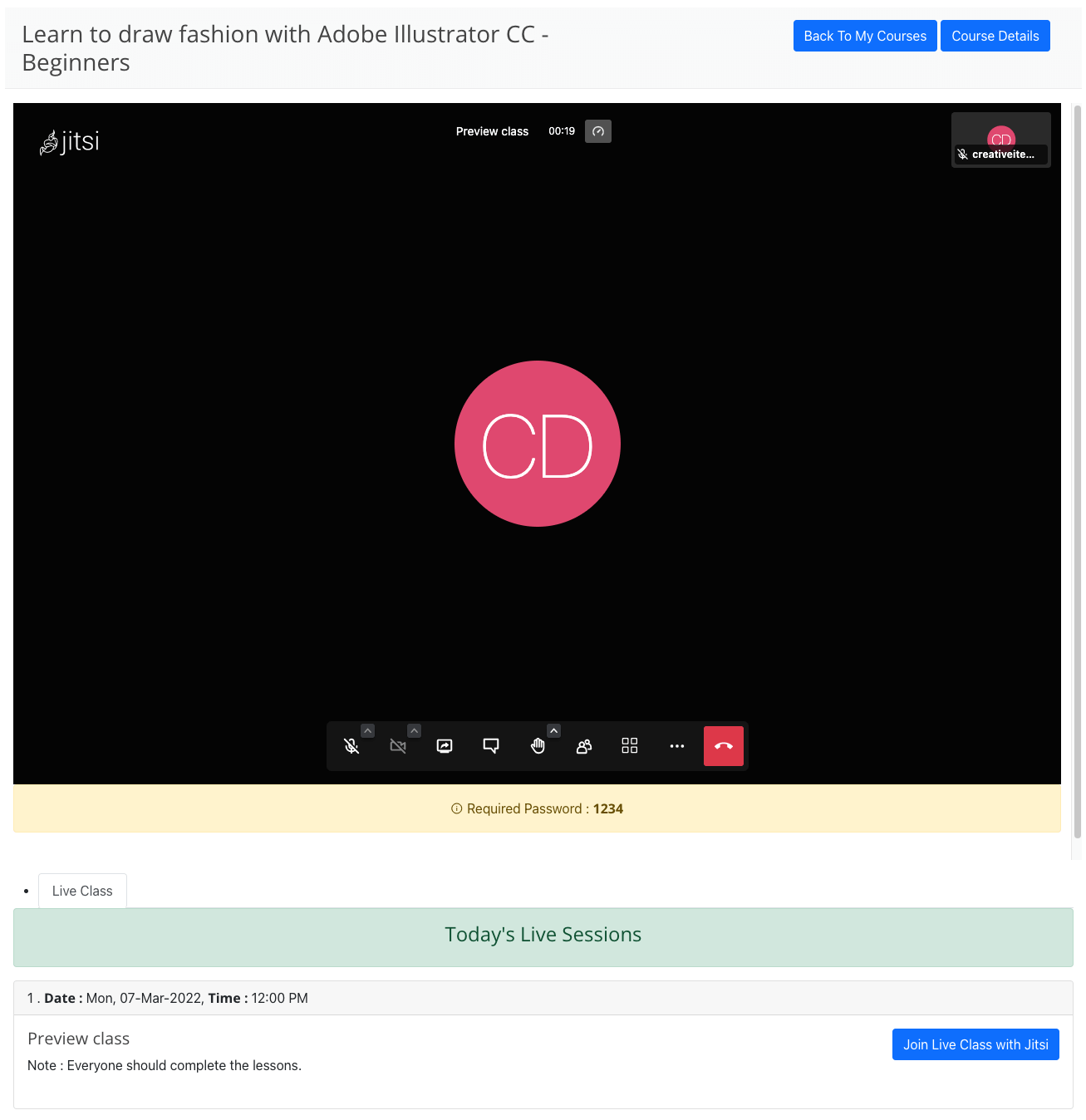Expand audio settings arrow above microphone
Screen dimensions: 1086x1120
pyautogui.click(x=368, y=730)
